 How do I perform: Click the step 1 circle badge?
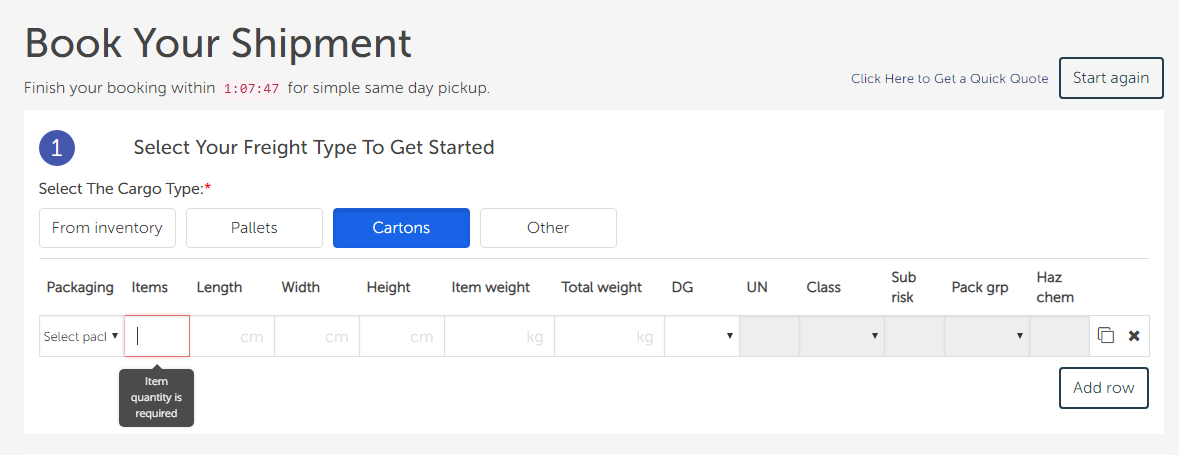coord(57,148)
